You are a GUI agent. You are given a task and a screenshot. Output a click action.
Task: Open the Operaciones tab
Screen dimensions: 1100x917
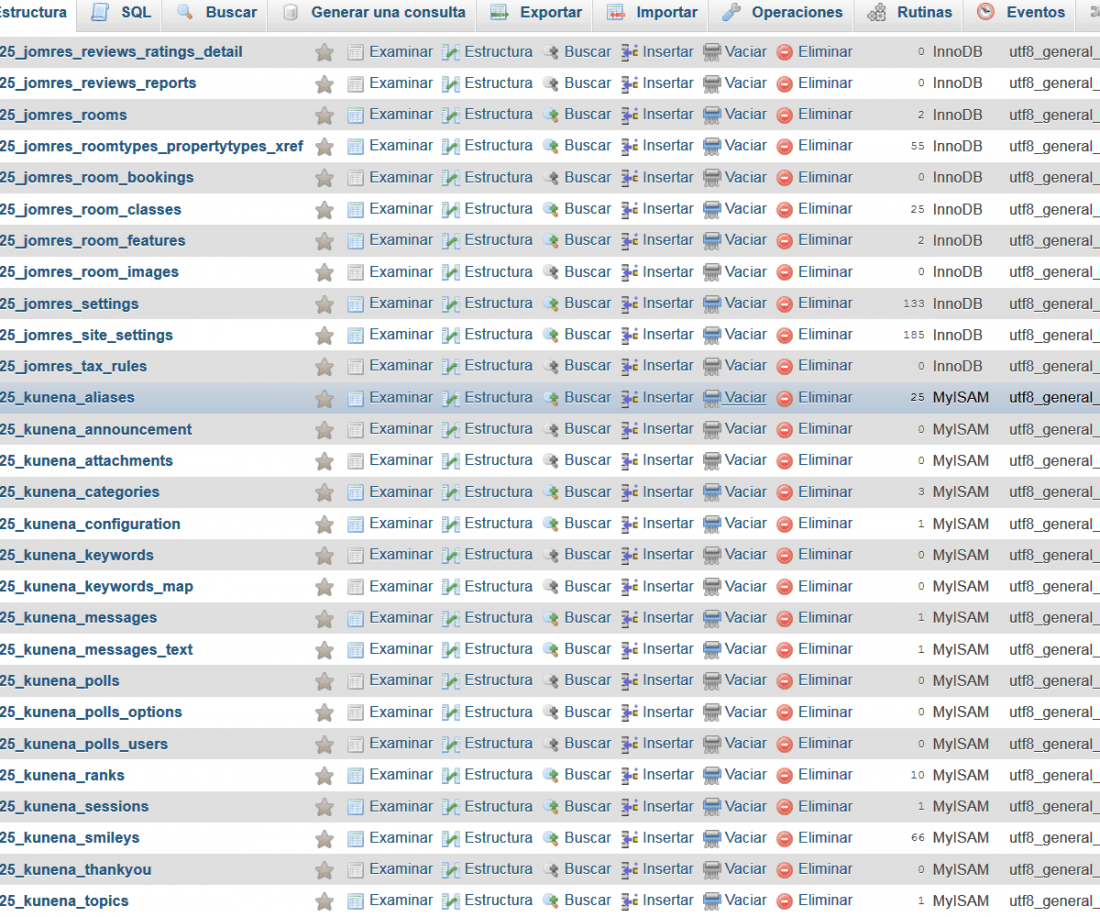coord(782,13)
